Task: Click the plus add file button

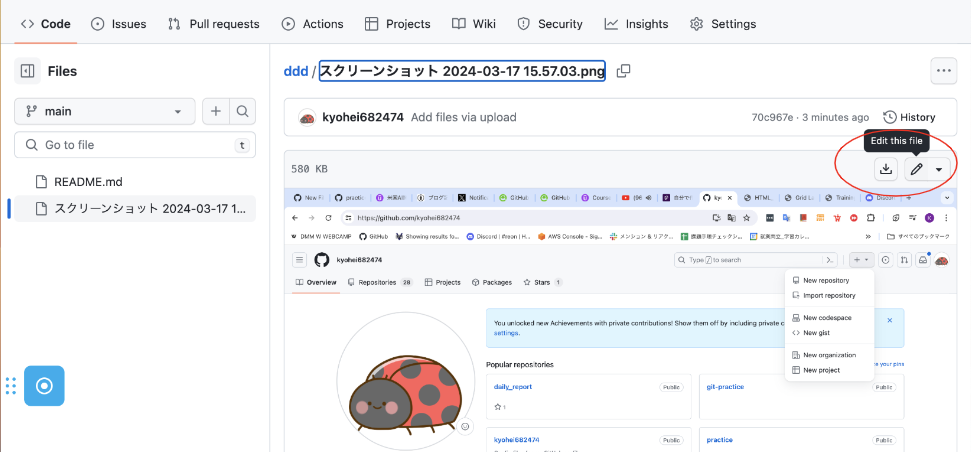Action: point(216,111)
